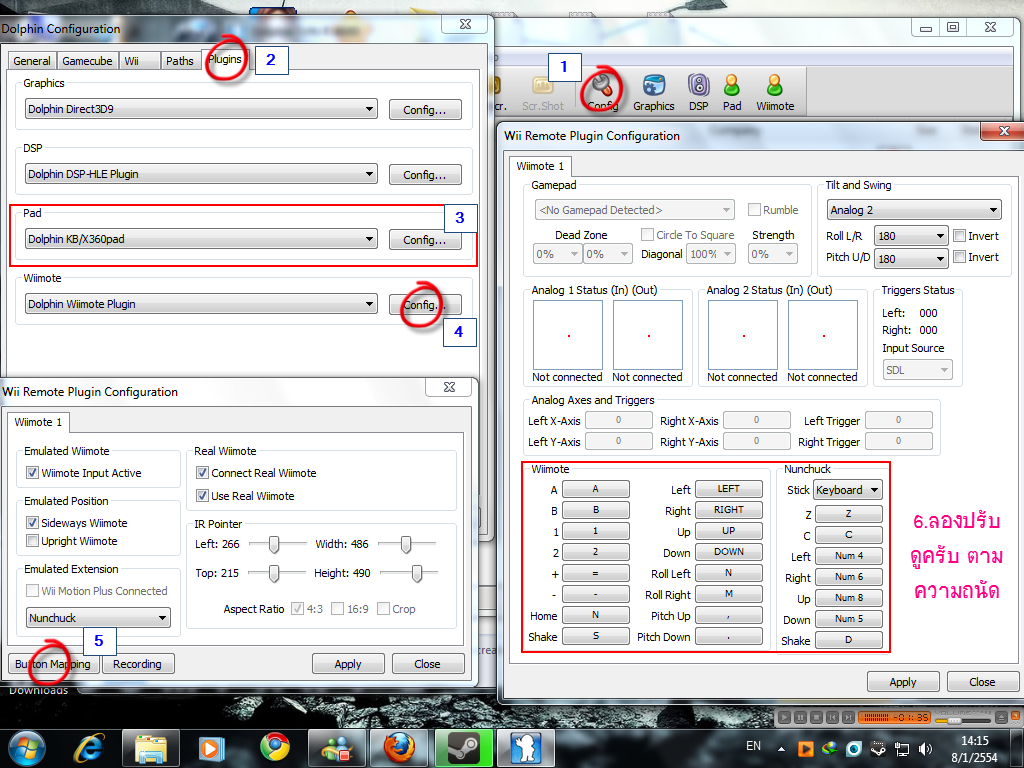Open the DSP speaker toolbar icon
Image resolution: width=1024 pixels, height=768 pixels.
698,92
